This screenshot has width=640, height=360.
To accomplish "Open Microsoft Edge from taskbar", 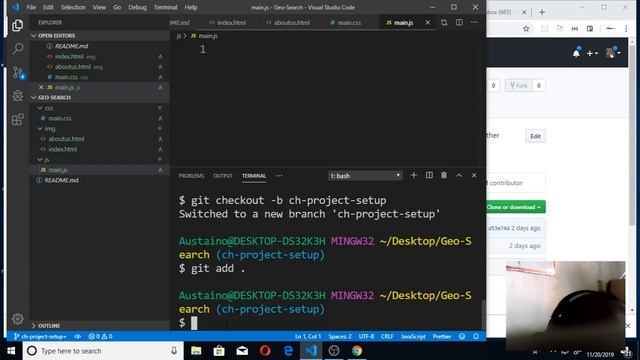I will [x=288, y=351].
